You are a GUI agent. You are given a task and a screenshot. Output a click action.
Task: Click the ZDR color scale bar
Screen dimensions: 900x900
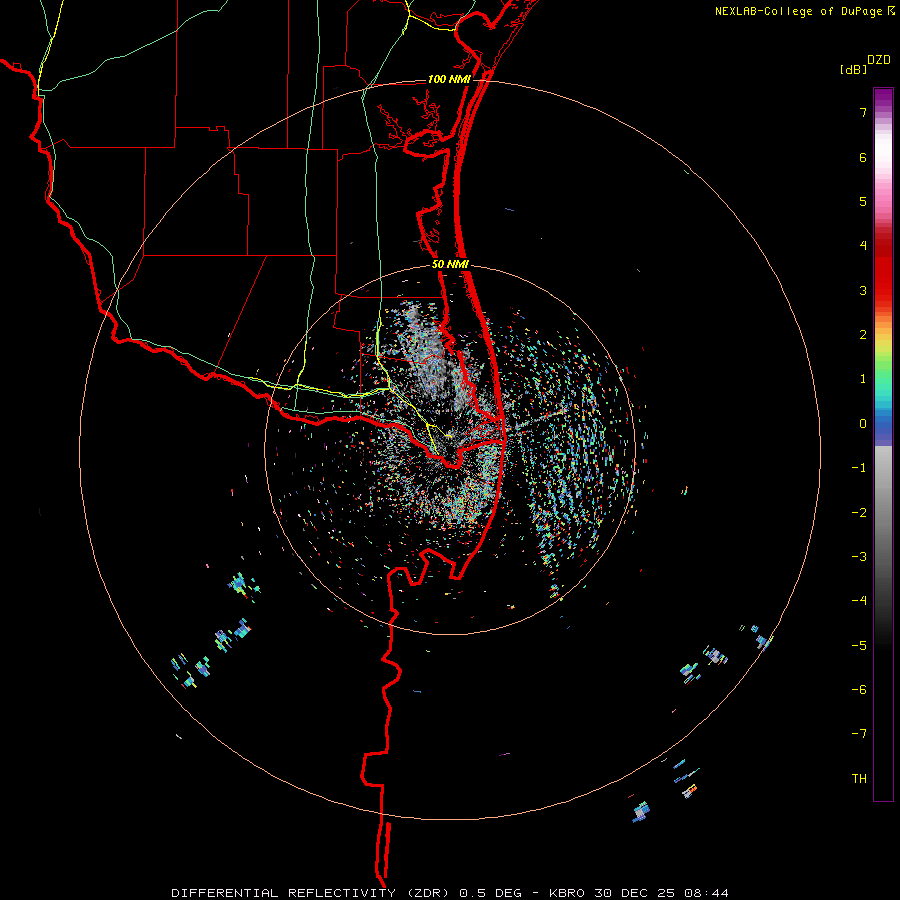click(x=883, y=444)
